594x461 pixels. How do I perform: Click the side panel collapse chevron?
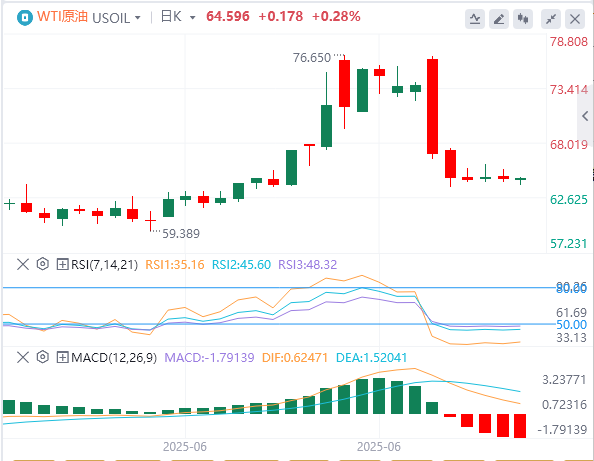(x=585, y=116)
